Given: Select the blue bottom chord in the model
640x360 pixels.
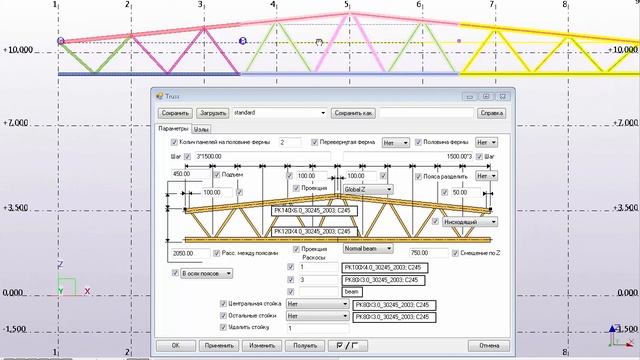Looking at the screenshot, I should 149,74.
